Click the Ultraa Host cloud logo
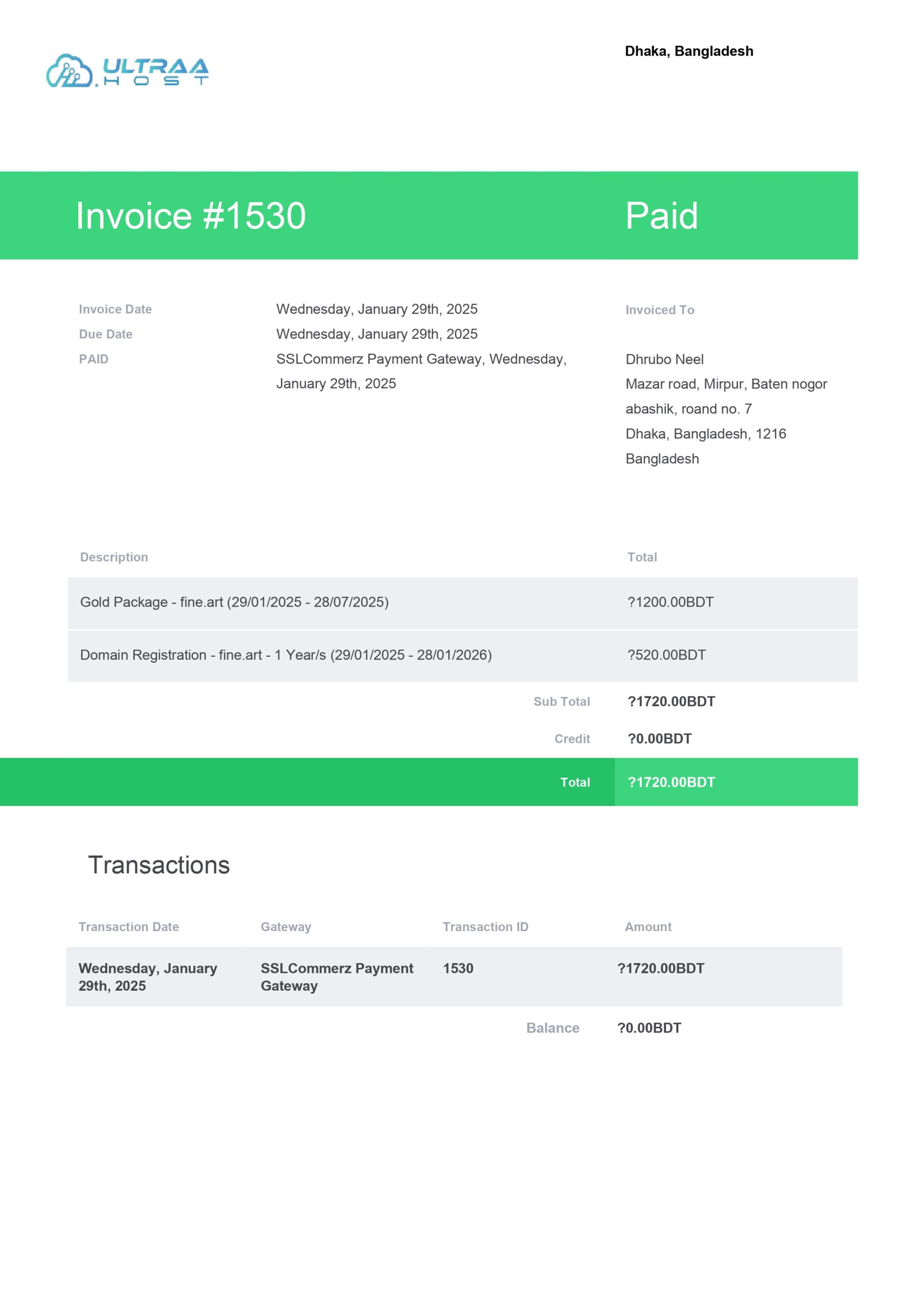Screen dimensions: 924x1306 [x=128, y=70]
